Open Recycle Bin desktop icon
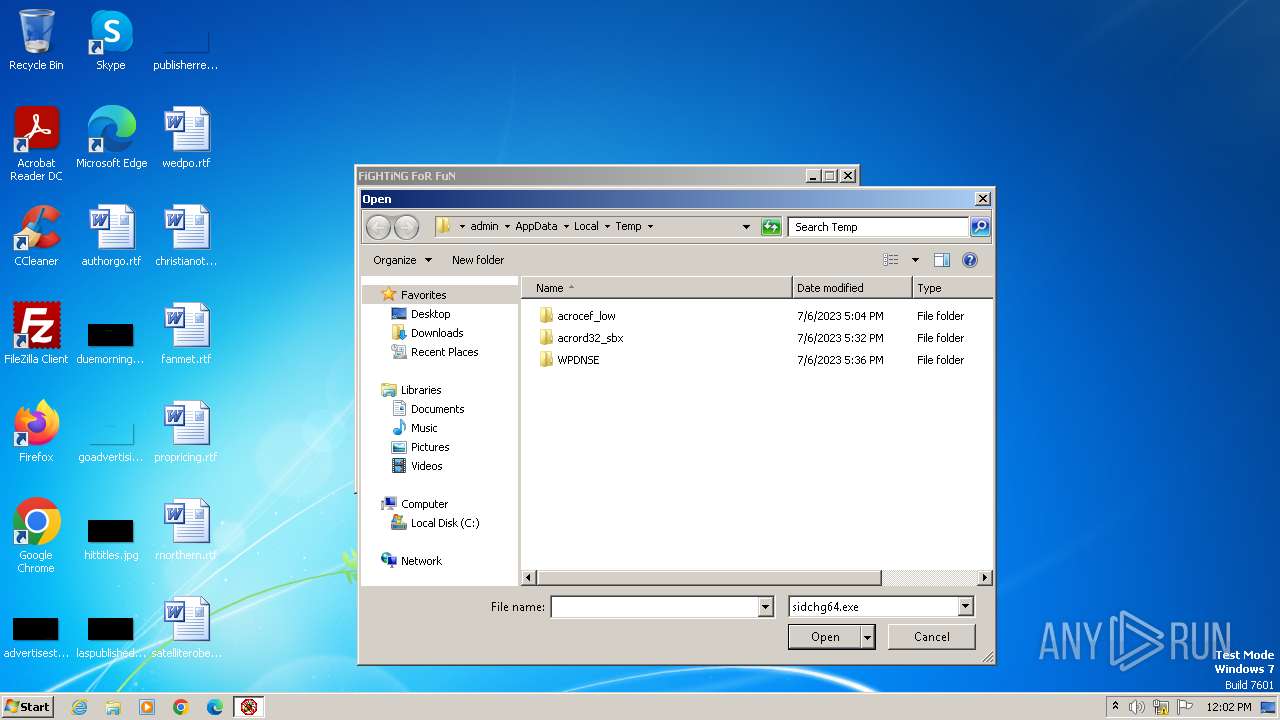Viewport: 1280px width, 720px height. point(36,41)
